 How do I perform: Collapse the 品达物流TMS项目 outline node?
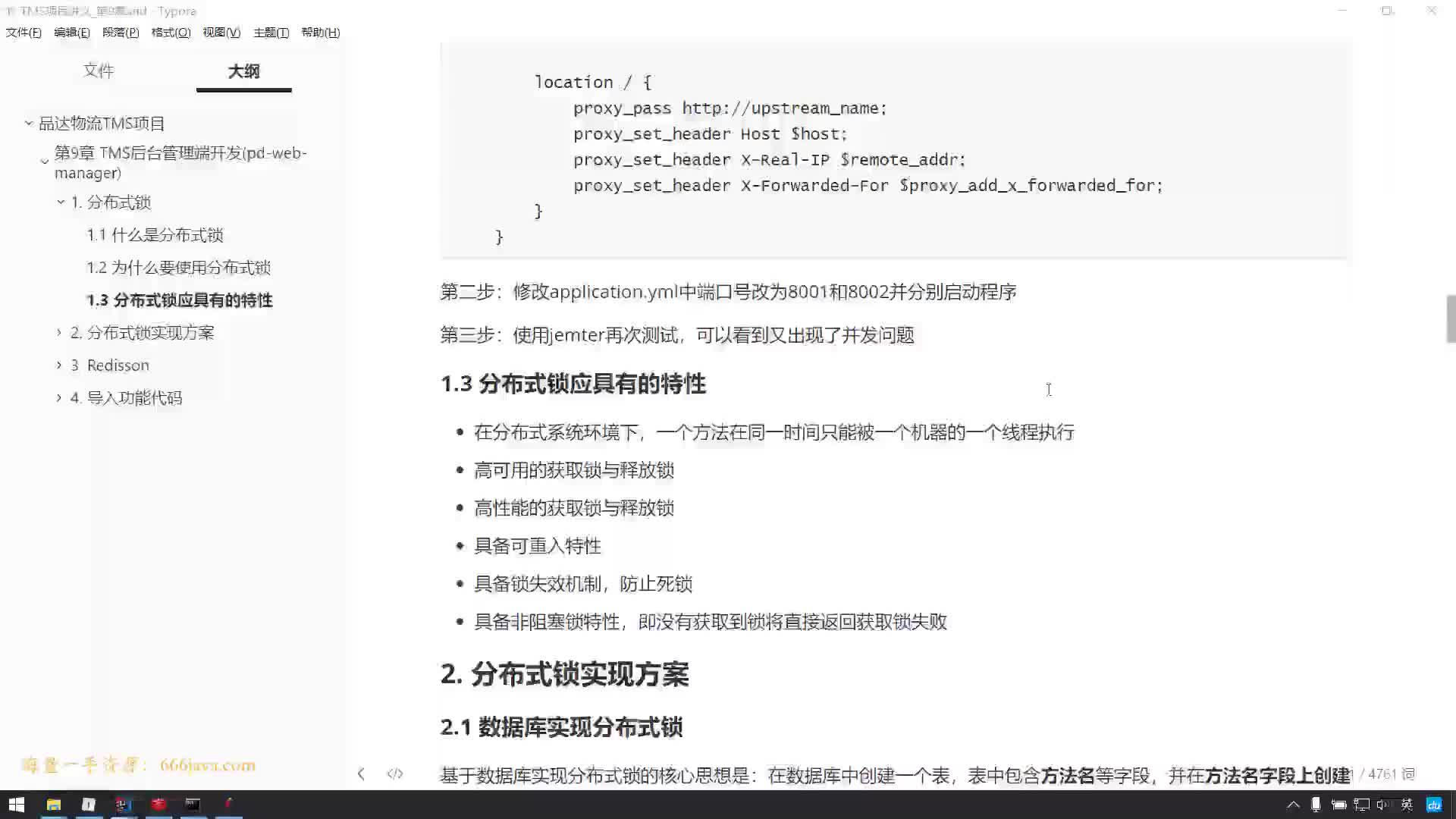tap(28, 123)
